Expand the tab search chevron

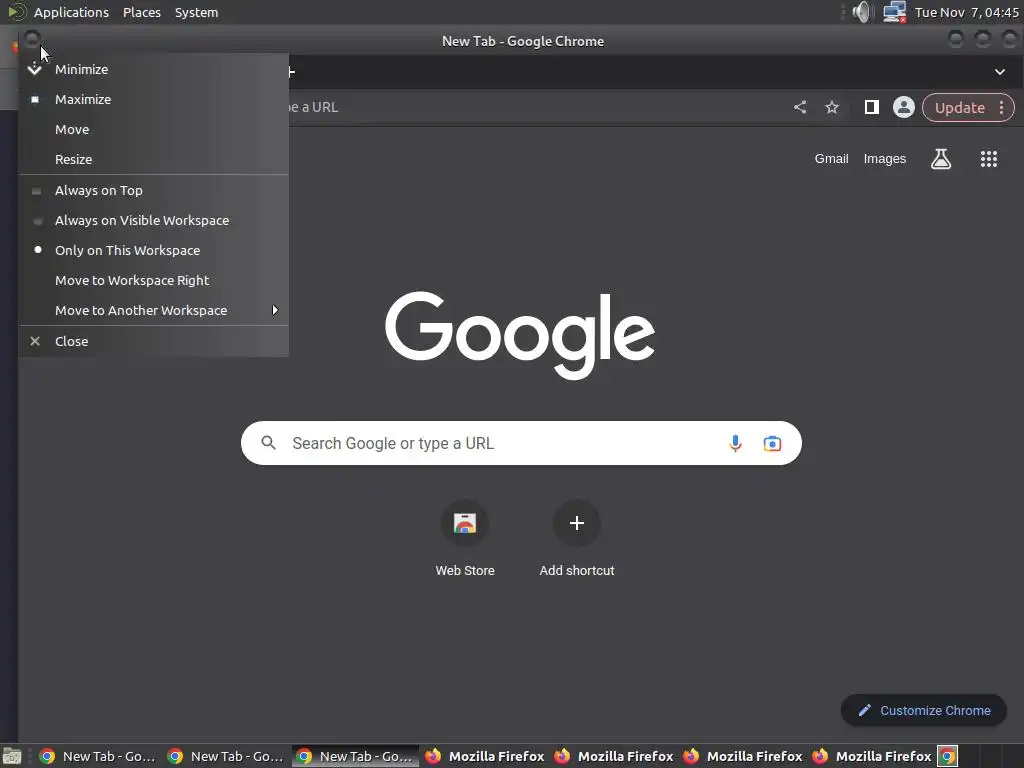pos(1000,72)
